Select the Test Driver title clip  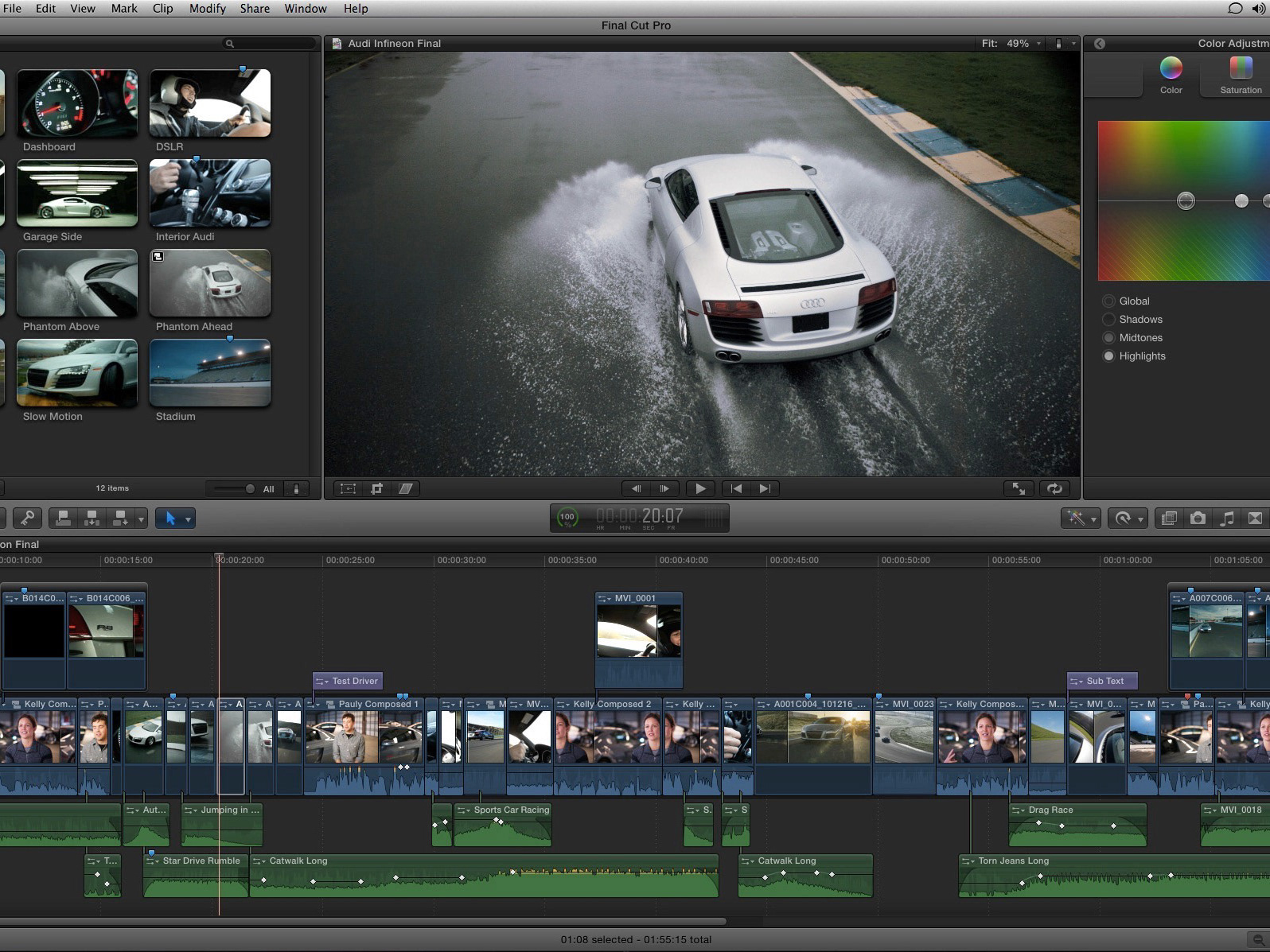(348, 681)
